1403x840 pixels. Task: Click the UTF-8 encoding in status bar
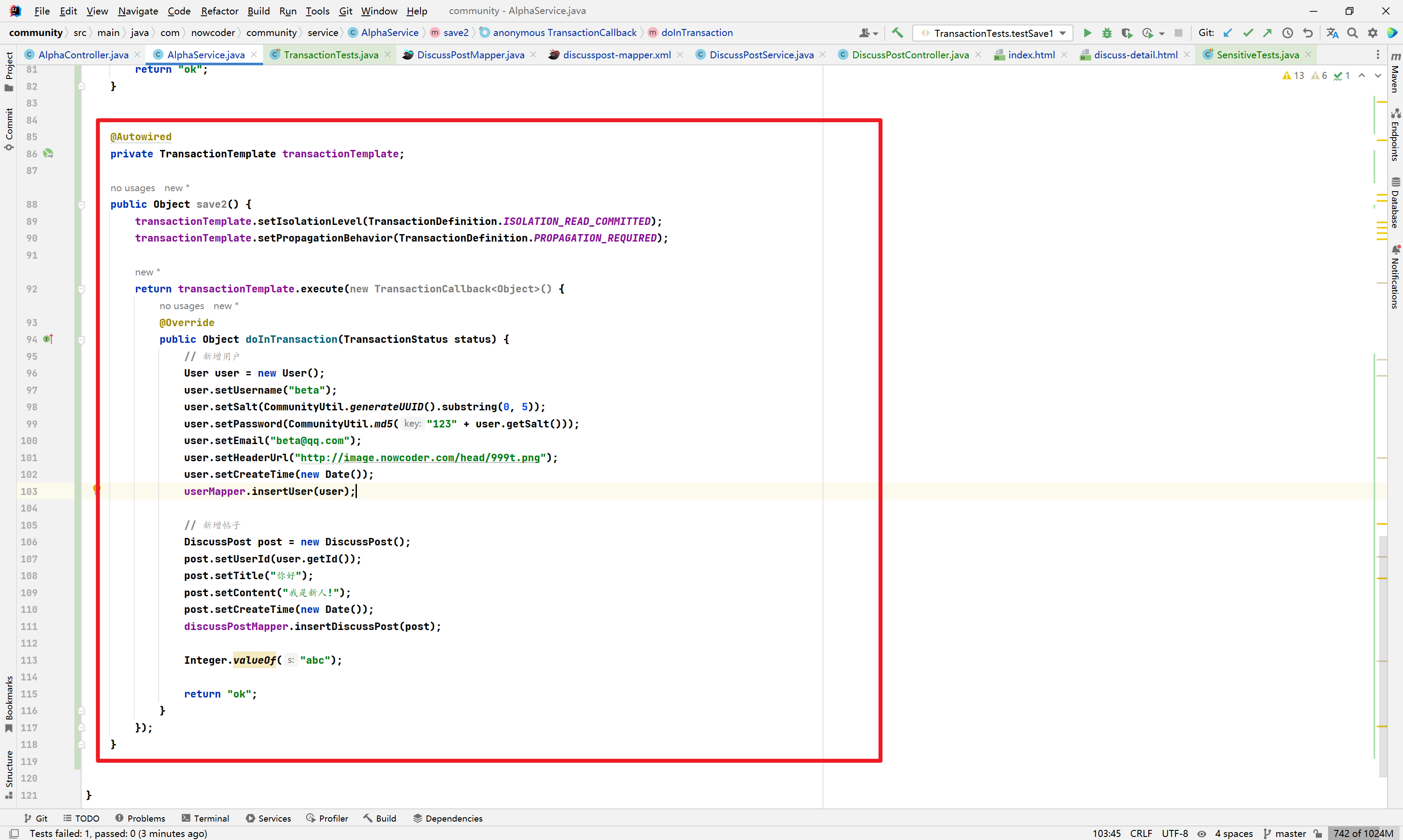click(1175, 833)
